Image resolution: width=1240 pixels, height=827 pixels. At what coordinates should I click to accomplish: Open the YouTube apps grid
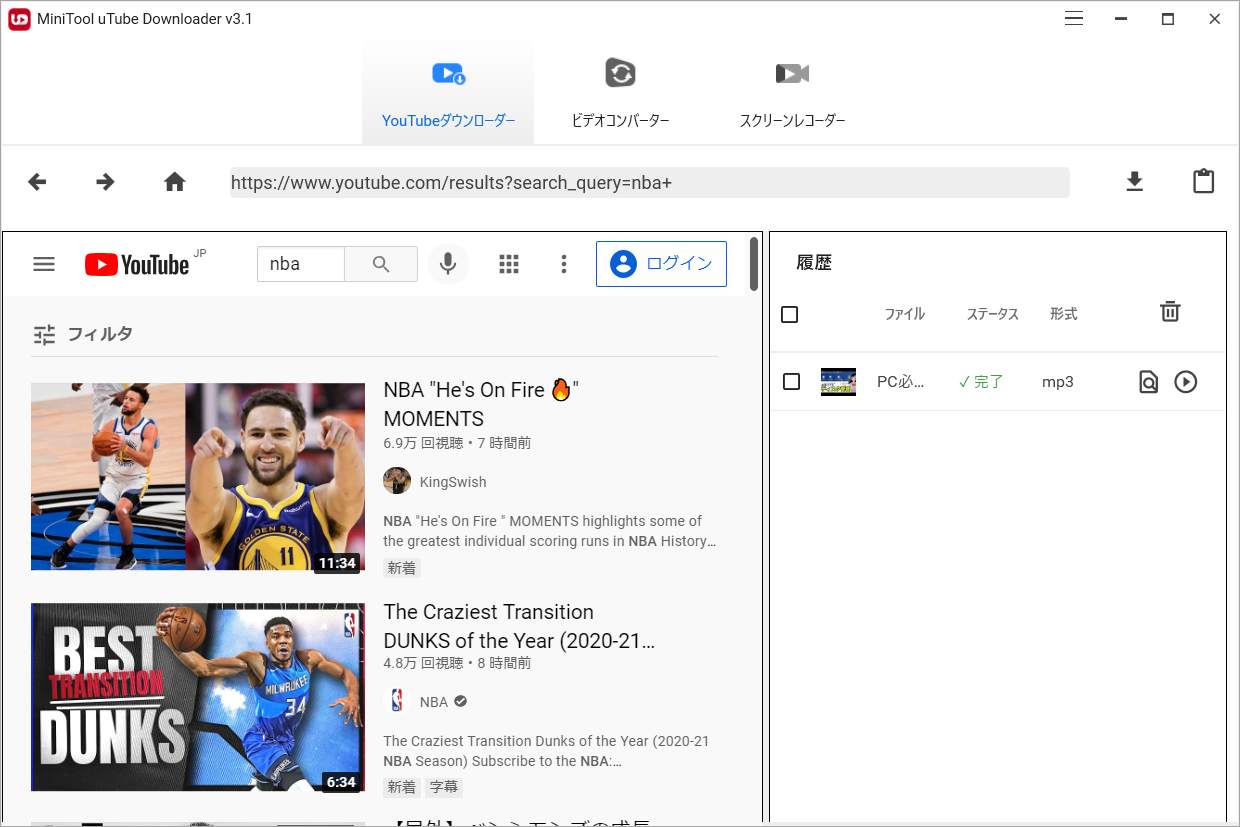point(509,264)
